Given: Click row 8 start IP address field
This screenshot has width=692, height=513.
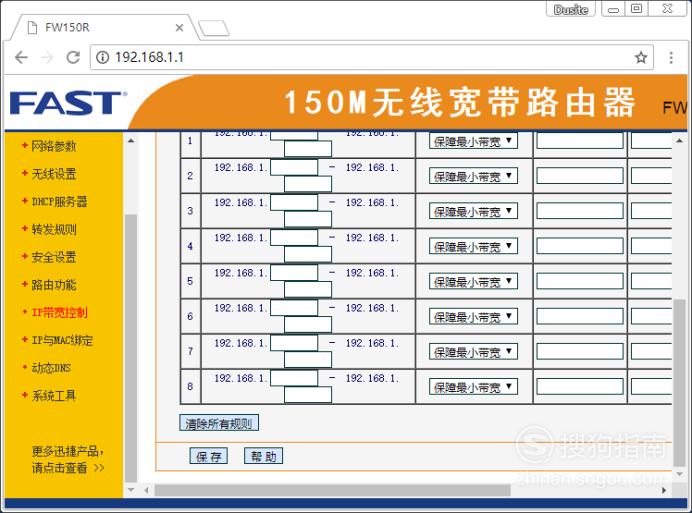Looking at the screenshot, I should click(x=294, y=378).
